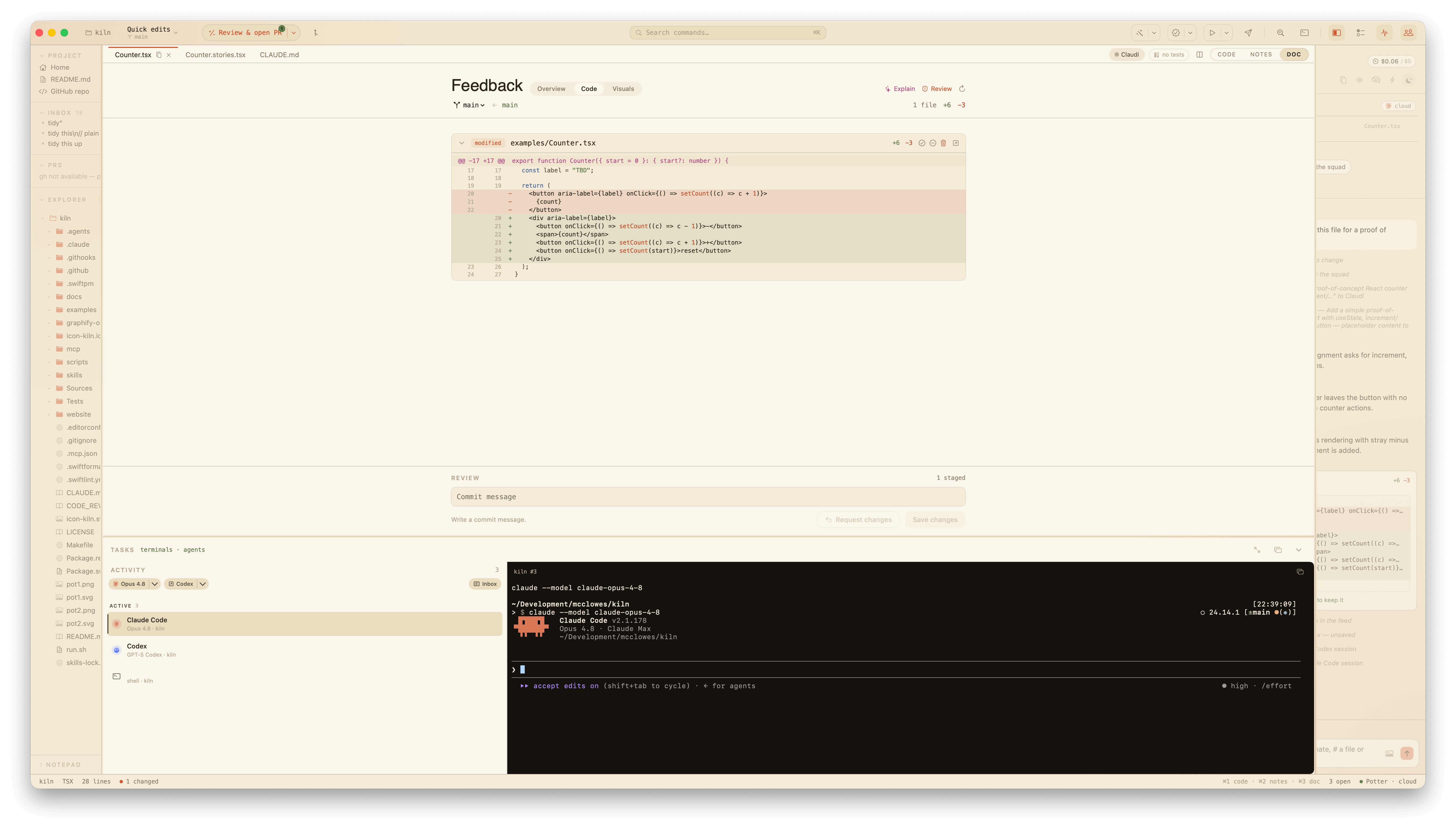The height and width of the screenshot is (829, 1456).
Task: Click the Review button in Feedback header
Action: click(x=937, y=88)
